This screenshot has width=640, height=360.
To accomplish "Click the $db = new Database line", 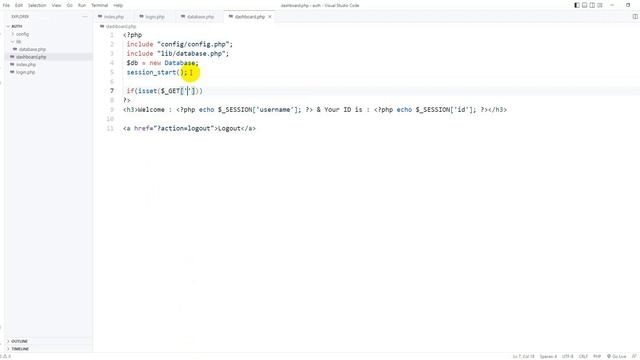I will (x=162, y=63).
